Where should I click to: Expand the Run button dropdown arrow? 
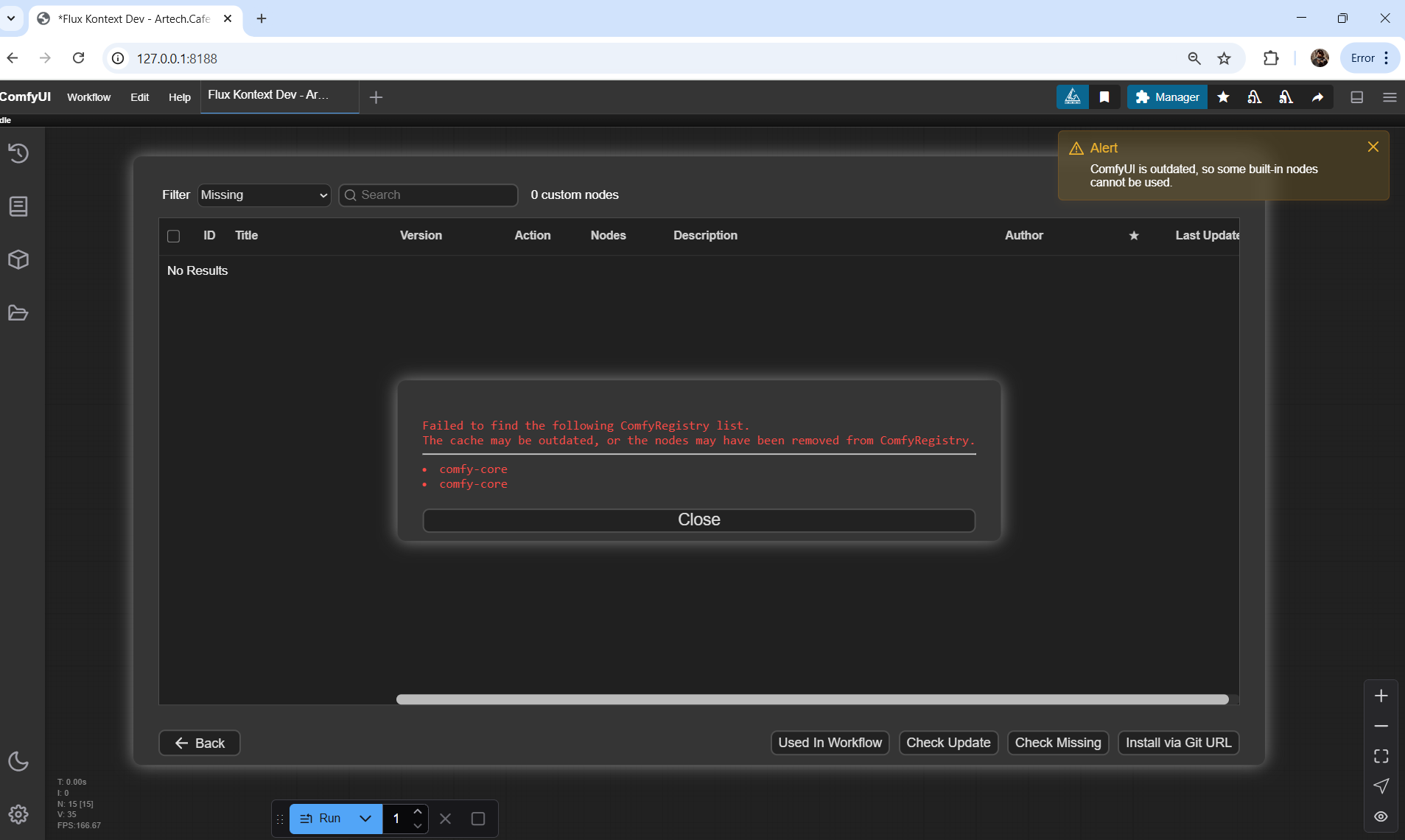365,819
